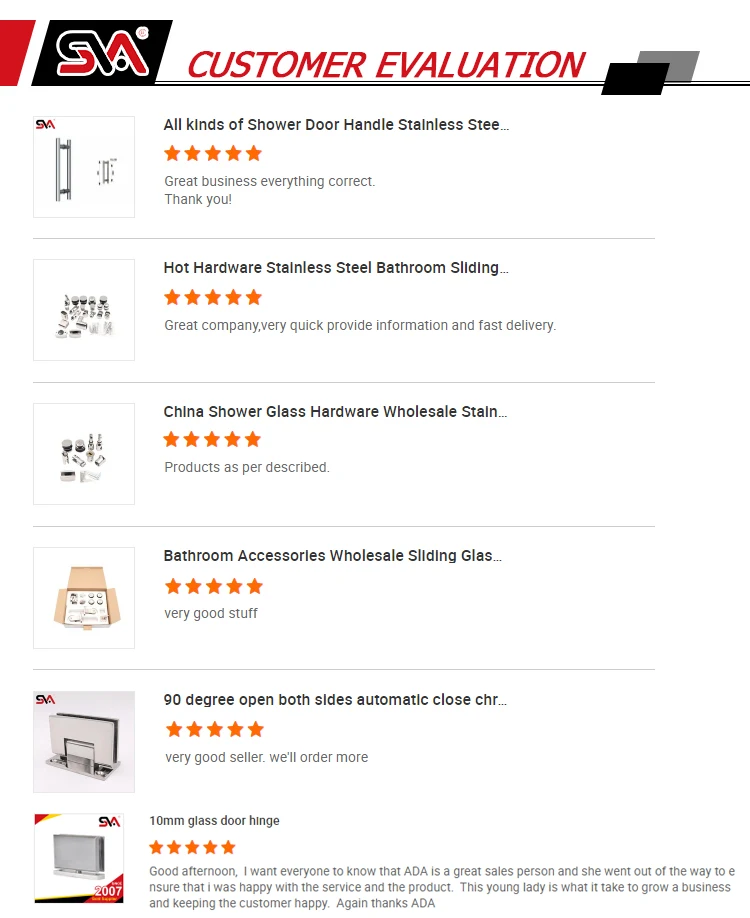Click star rating under Hot Hardware review
750x918 pixels.
(x=213, y=297)
